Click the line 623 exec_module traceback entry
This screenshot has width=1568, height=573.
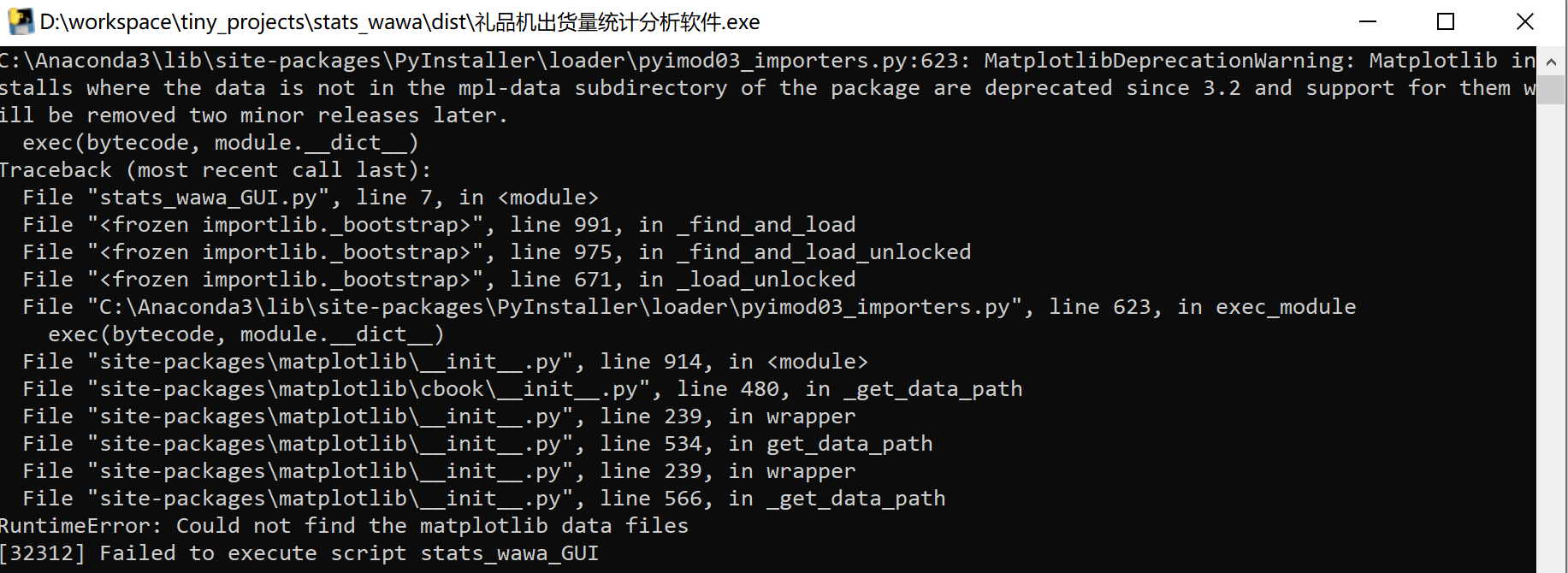[689, 307]
